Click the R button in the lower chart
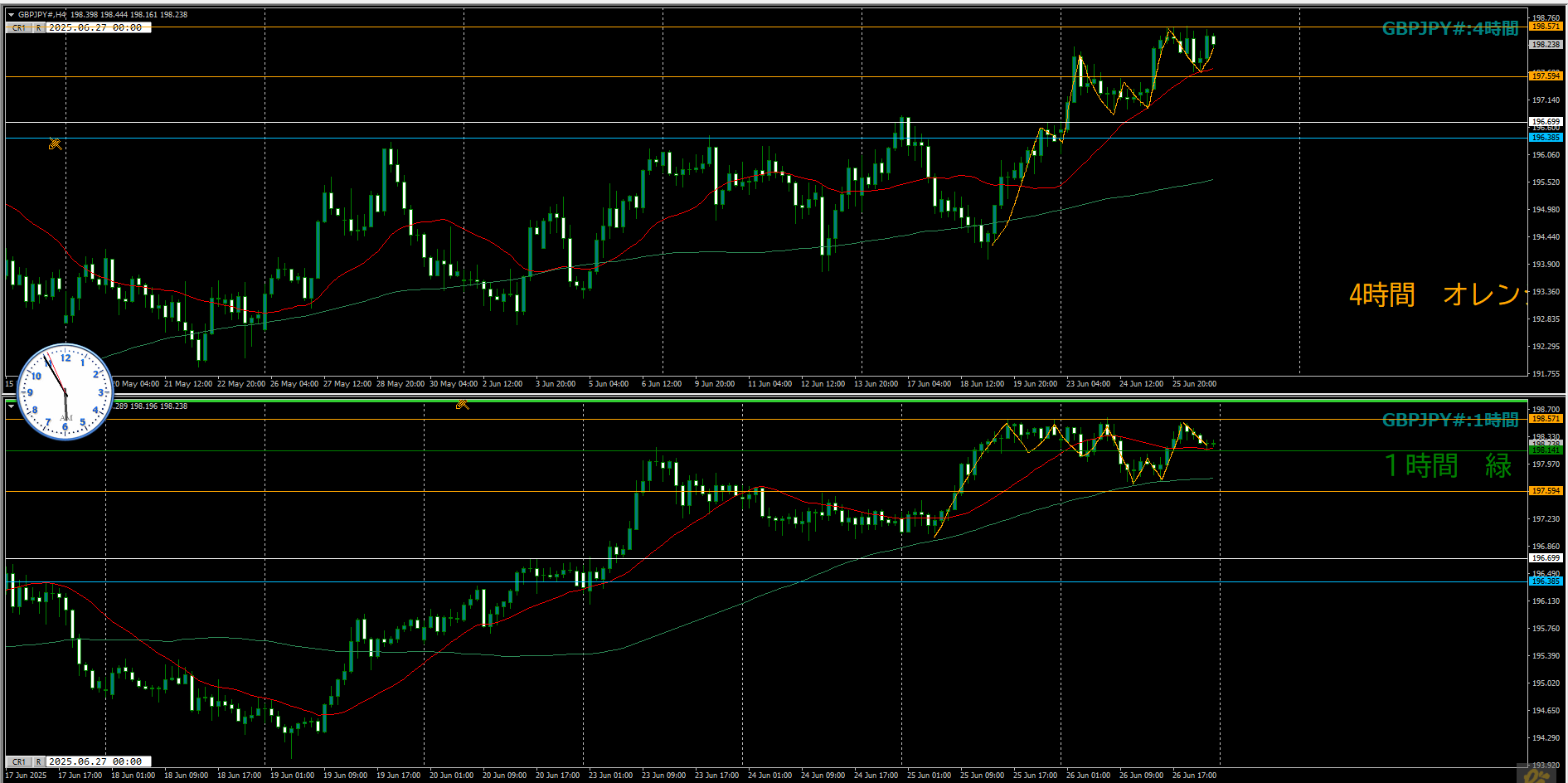The height and width of the screenshot is (783, 1568). (x=38, y=761)
